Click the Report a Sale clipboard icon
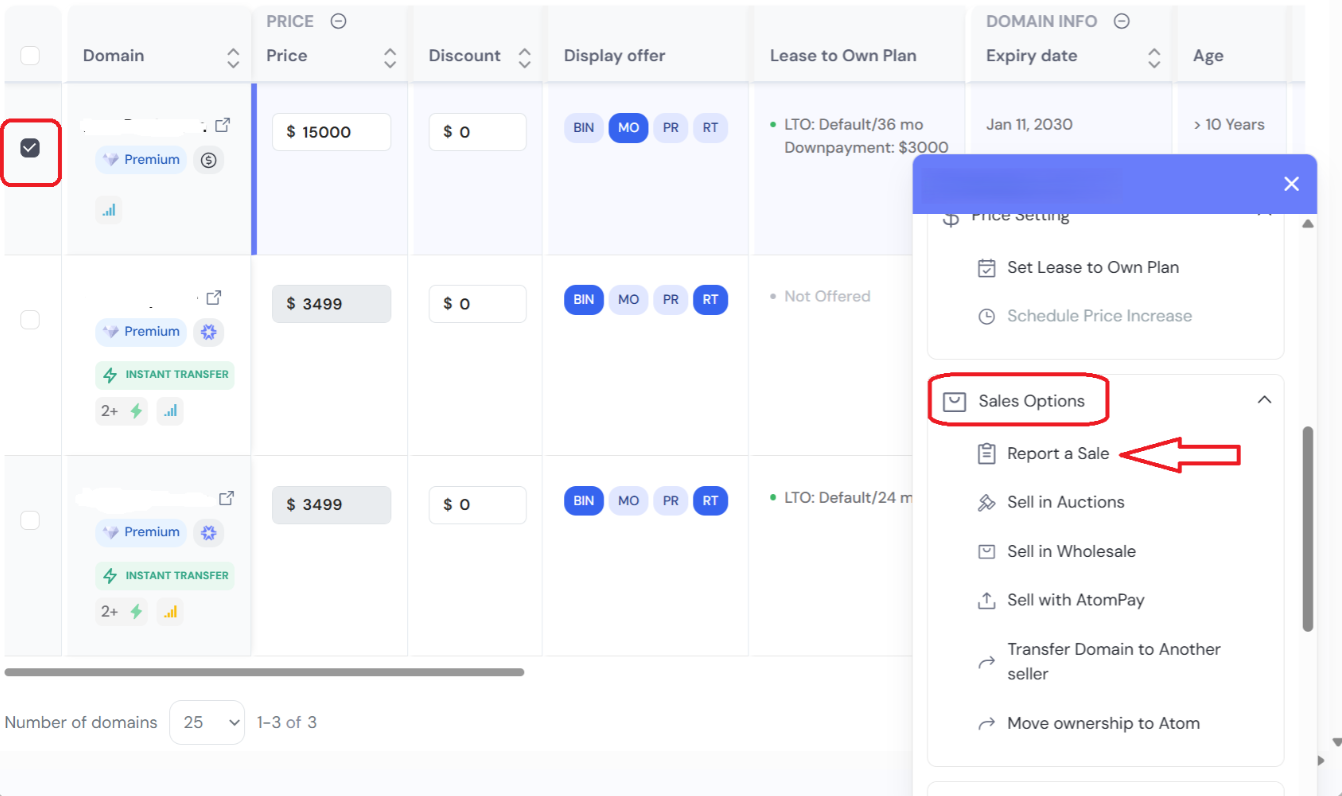The image size is (1342, 796). [987, 454]
